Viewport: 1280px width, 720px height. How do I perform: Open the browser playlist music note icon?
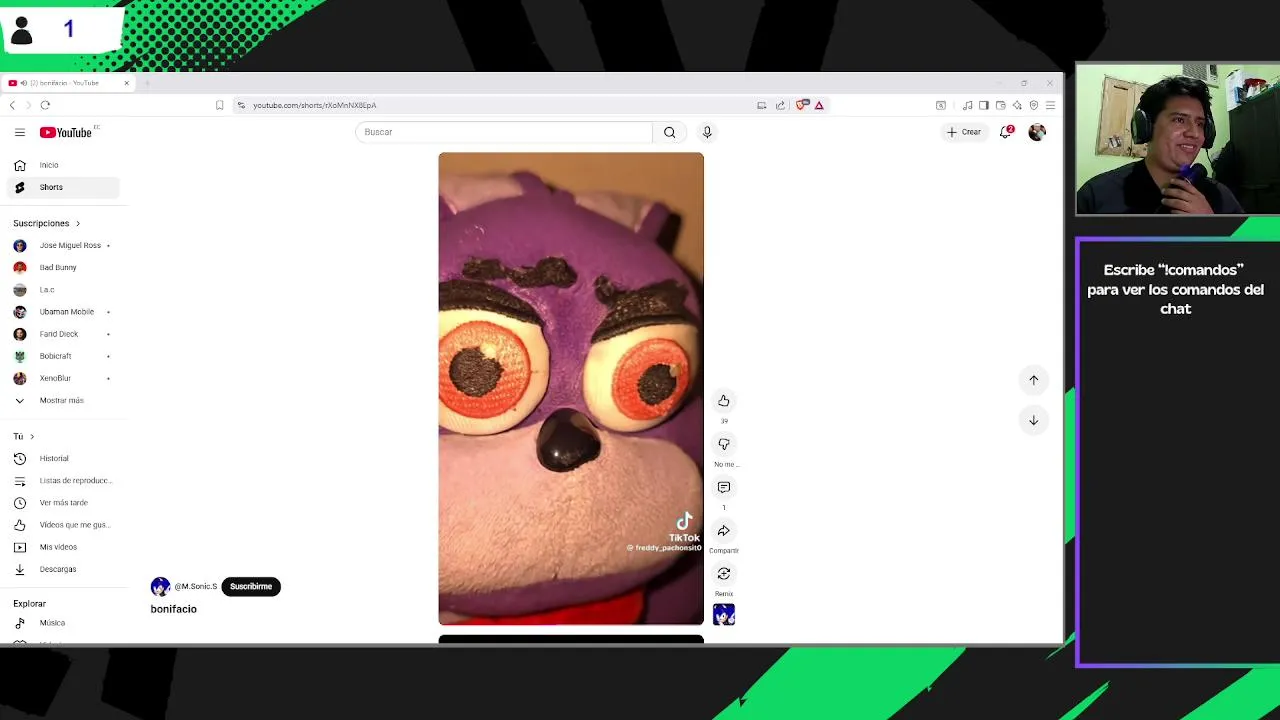[x=967, y=105]
